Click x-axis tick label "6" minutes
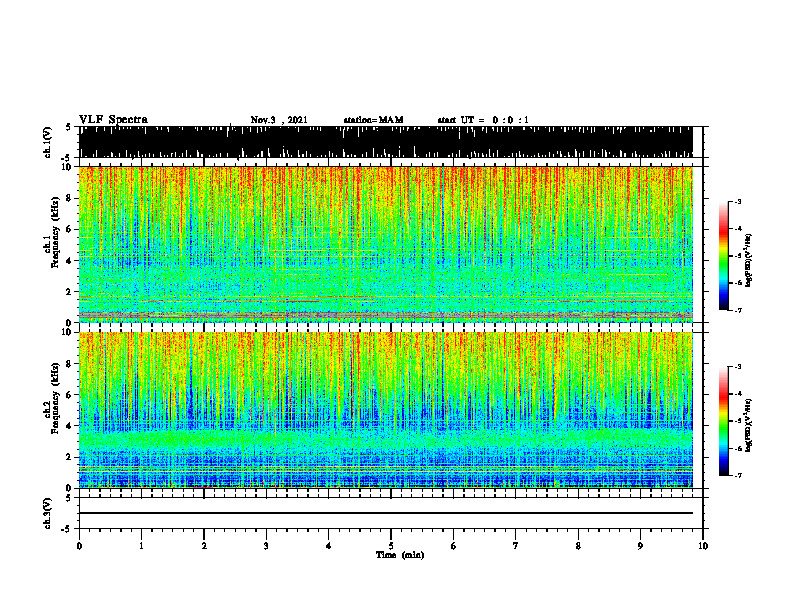Screen dimensions: 792x612 click(454, 546)
